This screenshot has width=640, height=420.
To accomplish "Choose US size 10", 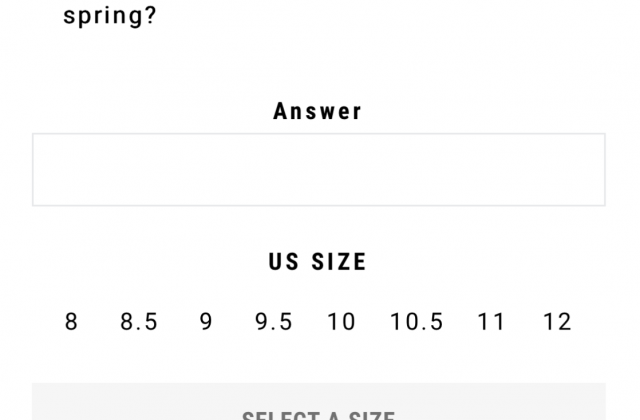I will pyautogui.click(x=341, y=322).
